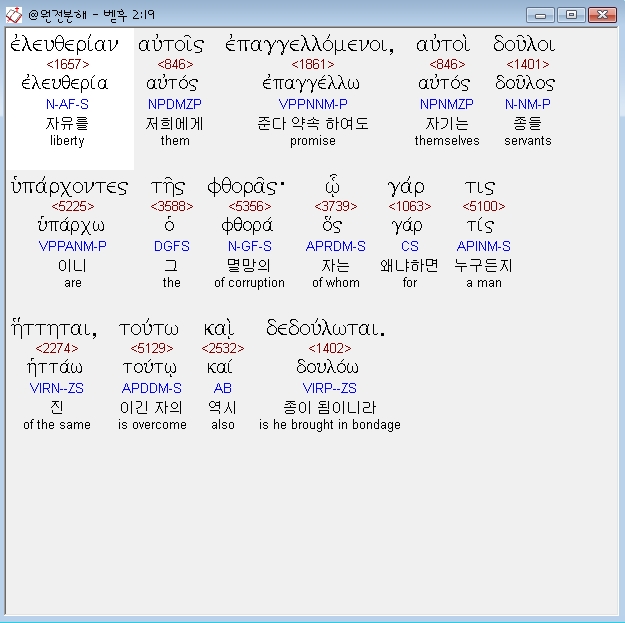The width and height of the screenshot is (625, 623).
Task: Select the Greek word αὐτοῖς
Action: [x=171, y=44]
